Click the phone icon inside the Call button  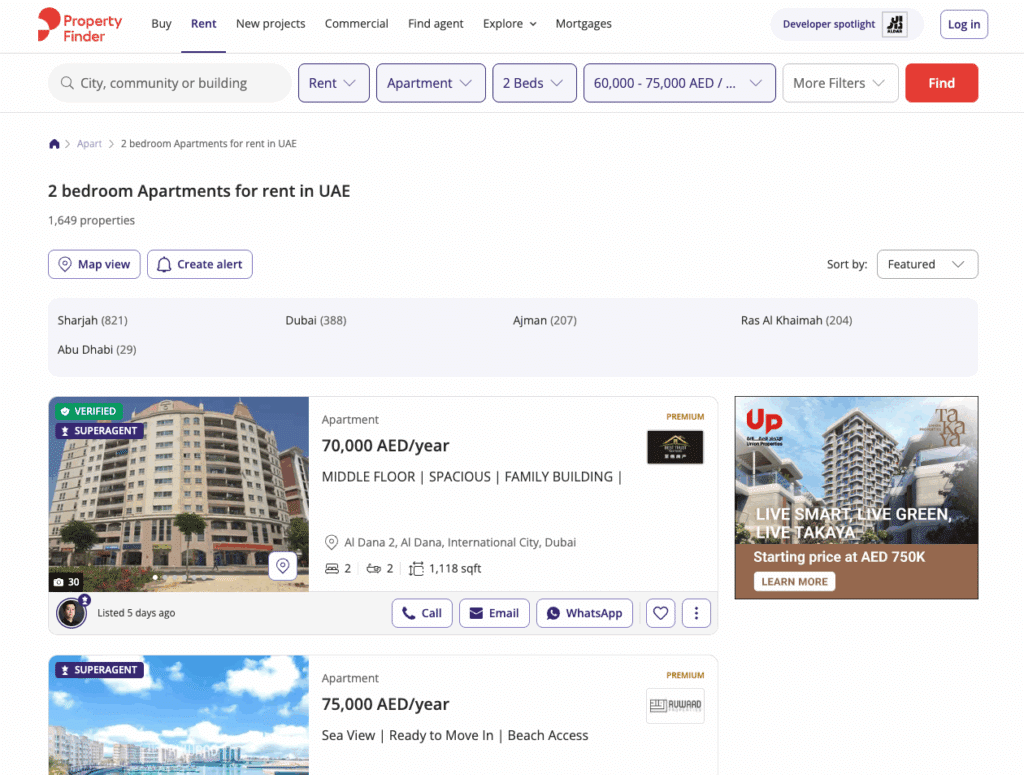(x=406, y=612)
